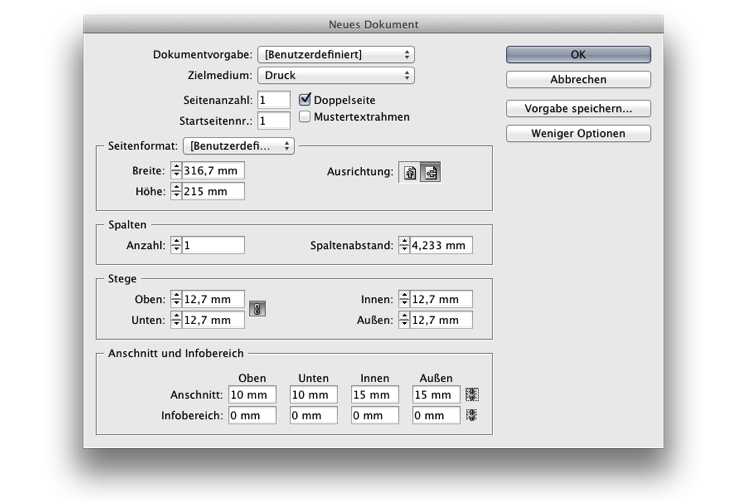Click the Breite stepper arrows

click(176, 171)
